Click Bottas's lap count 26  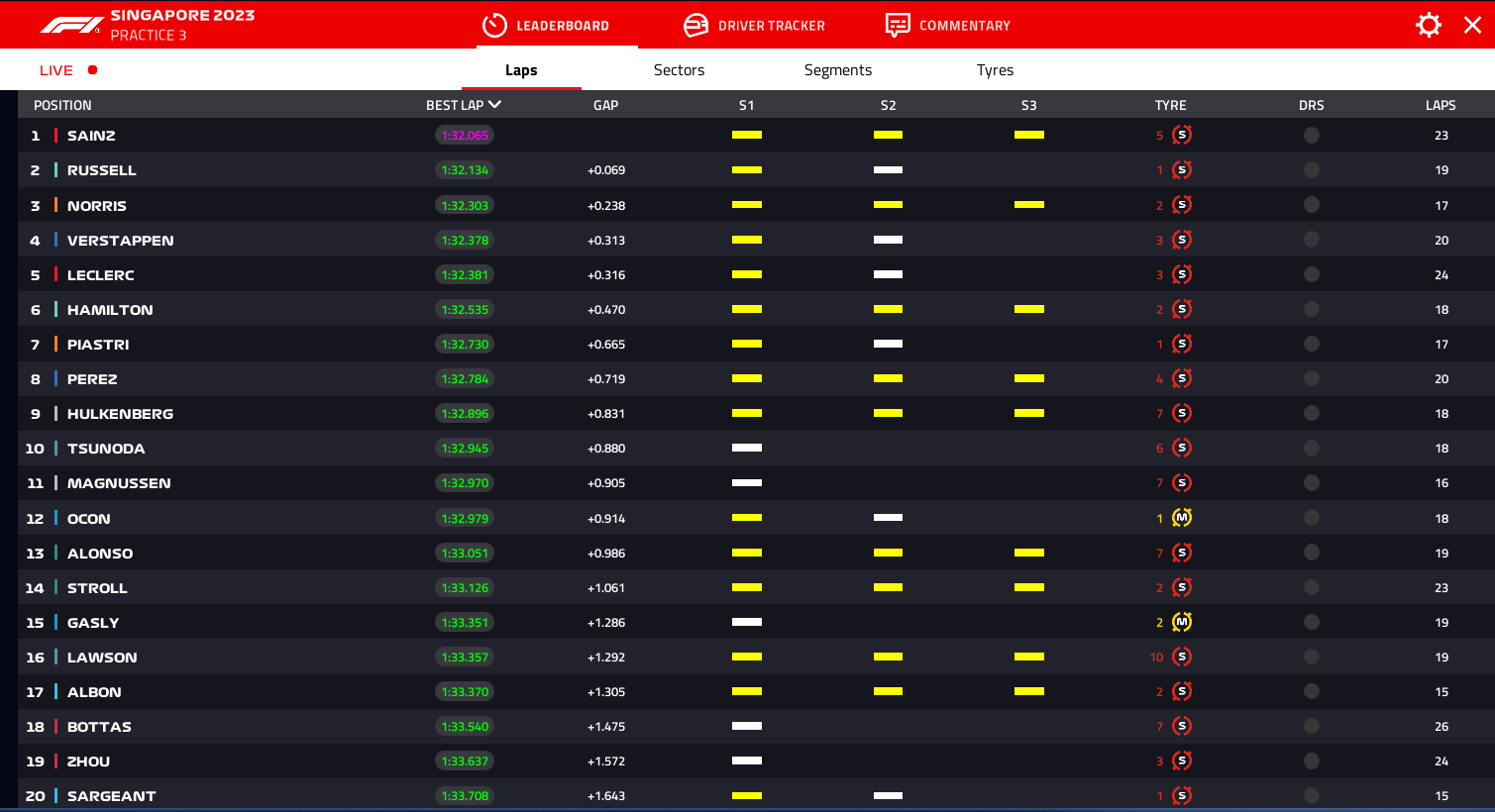click(1442, 727)
